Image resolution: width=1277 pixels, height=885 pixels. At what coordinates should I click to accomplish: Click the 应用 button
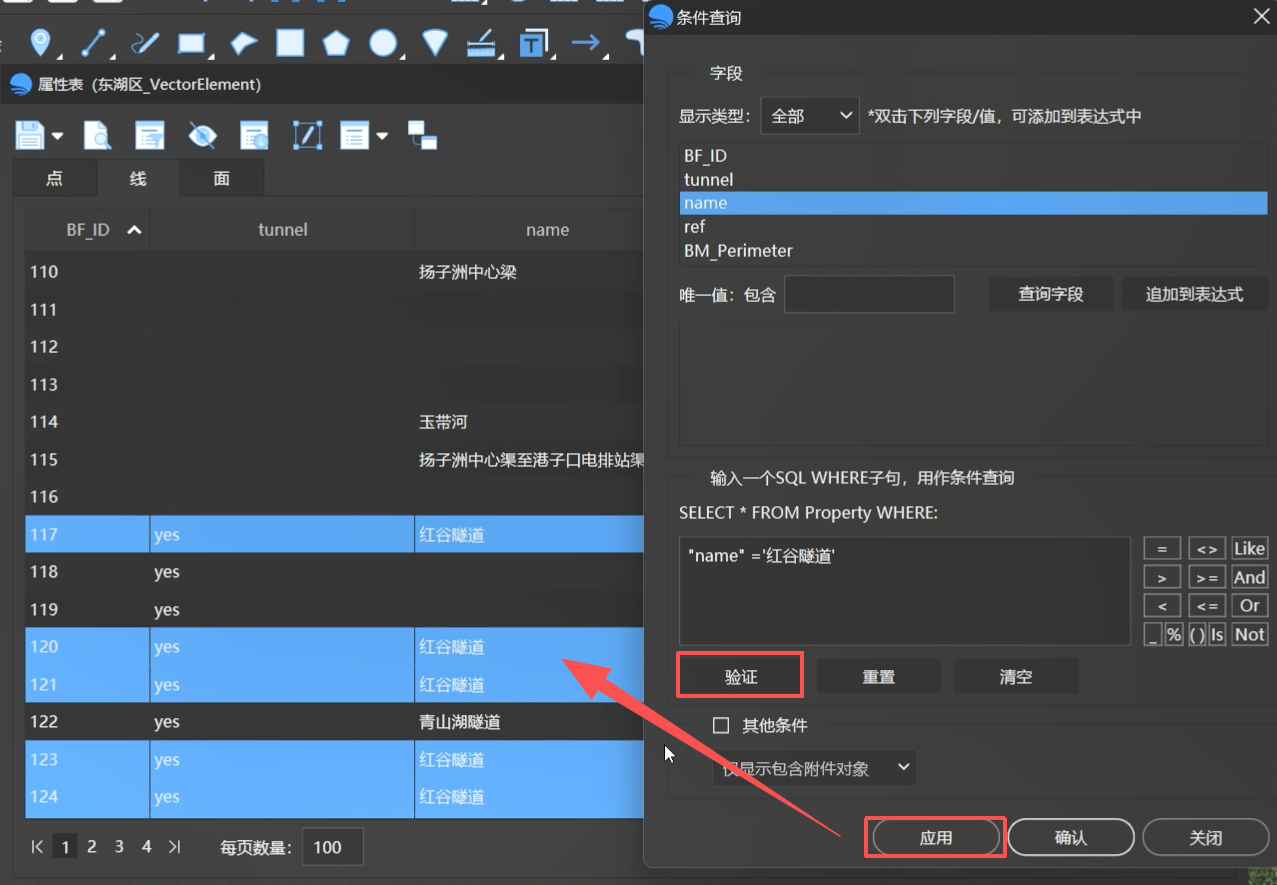point(936,838)
